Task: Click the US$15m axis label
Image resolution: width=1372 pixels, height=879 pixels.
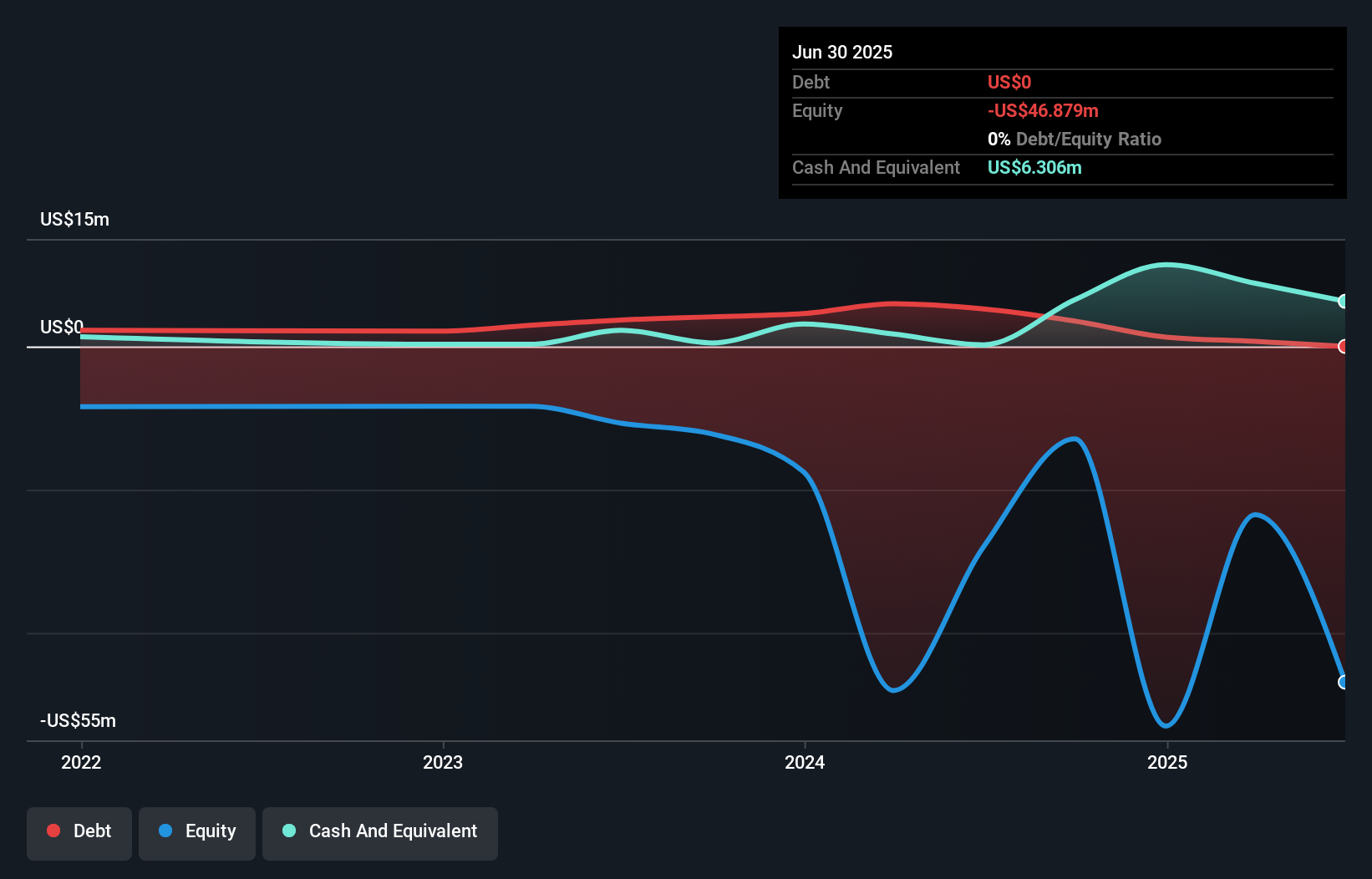Action: pos(74,219)
